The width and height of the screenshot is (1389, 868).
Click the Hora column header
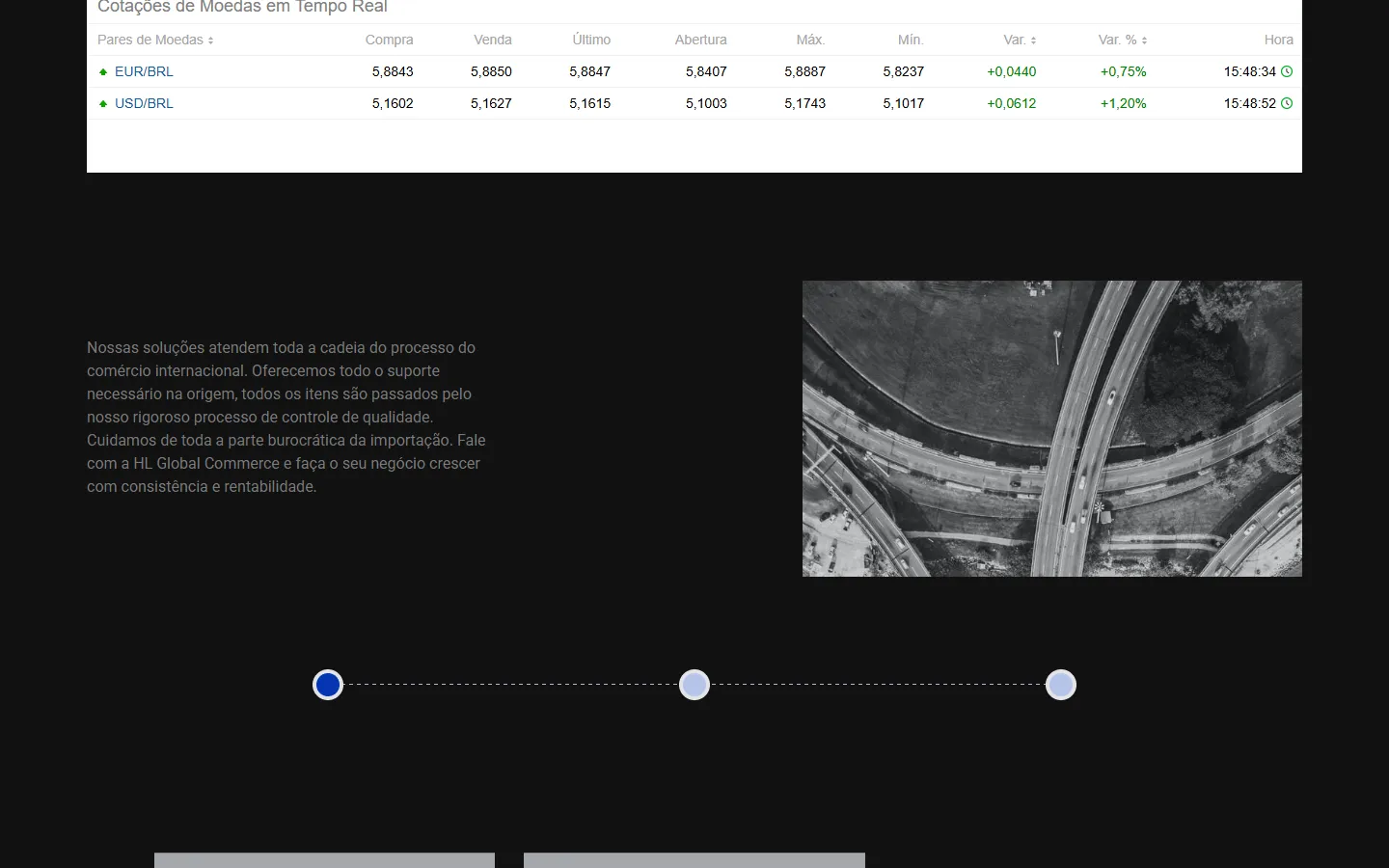click(x=1279, y=40)
